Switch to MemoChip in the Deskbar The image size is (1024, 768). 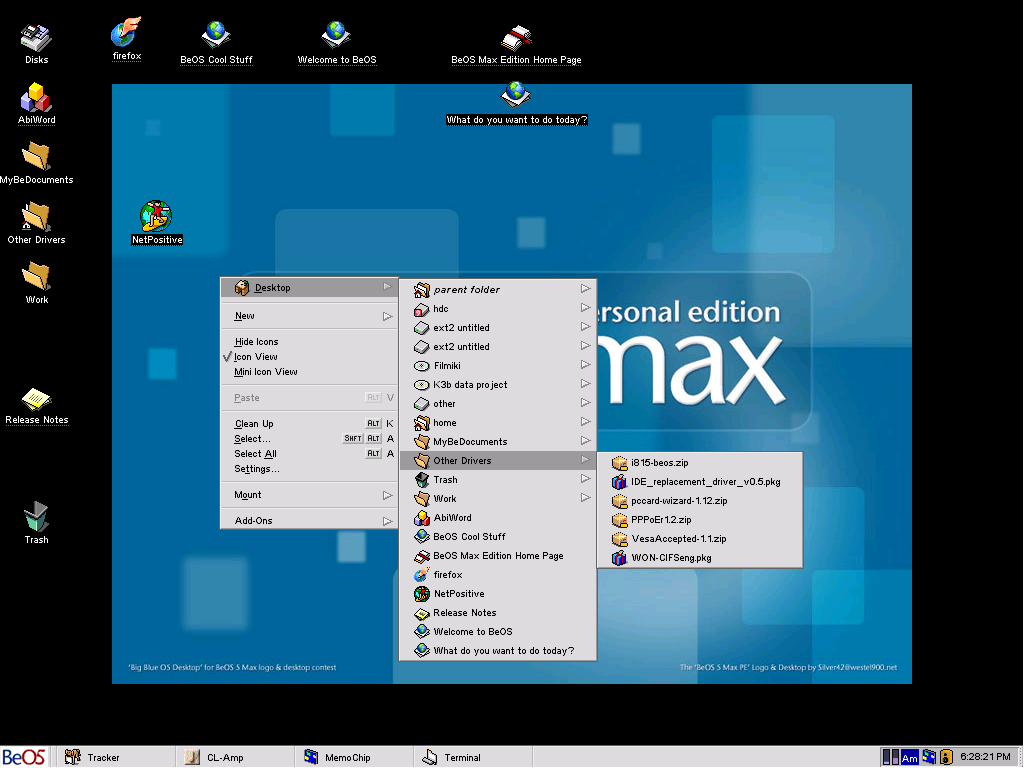click(353, 757)
